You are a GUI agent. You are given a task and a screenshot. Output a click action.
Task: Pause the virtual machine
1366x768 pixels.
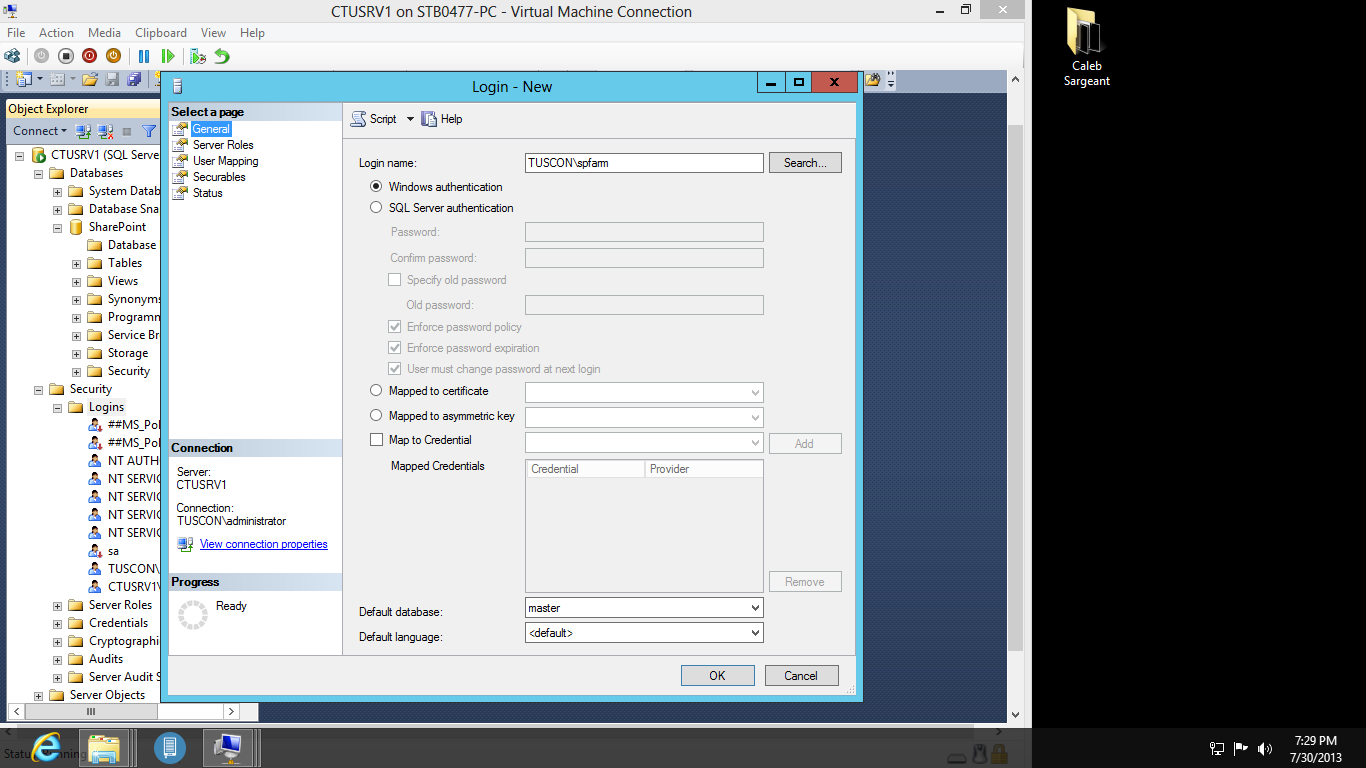(x=144, y=56)
